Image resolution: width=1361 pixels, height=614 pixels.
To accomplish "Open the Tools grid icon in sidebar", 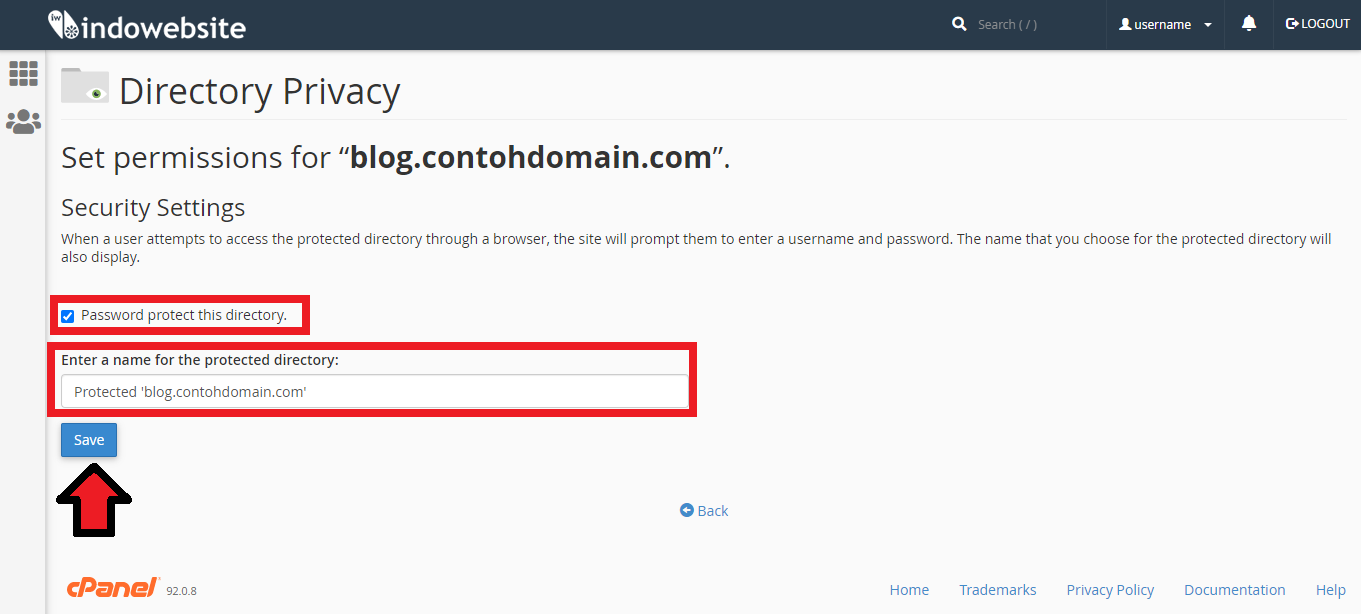I will pyautogui.click(x=23, y=73).
